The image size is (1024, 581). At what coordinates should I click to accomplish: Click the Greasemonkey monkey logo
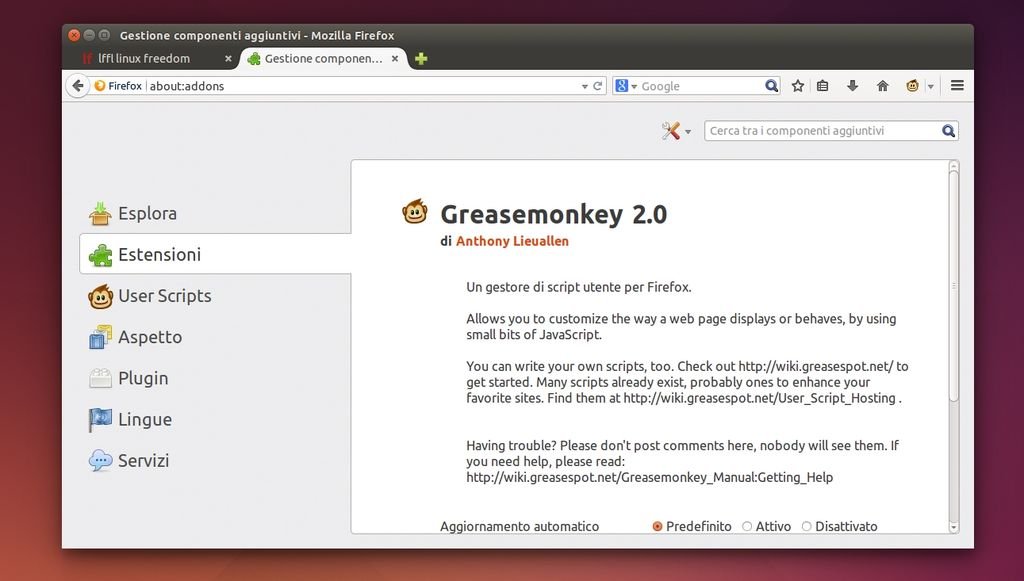415,212
